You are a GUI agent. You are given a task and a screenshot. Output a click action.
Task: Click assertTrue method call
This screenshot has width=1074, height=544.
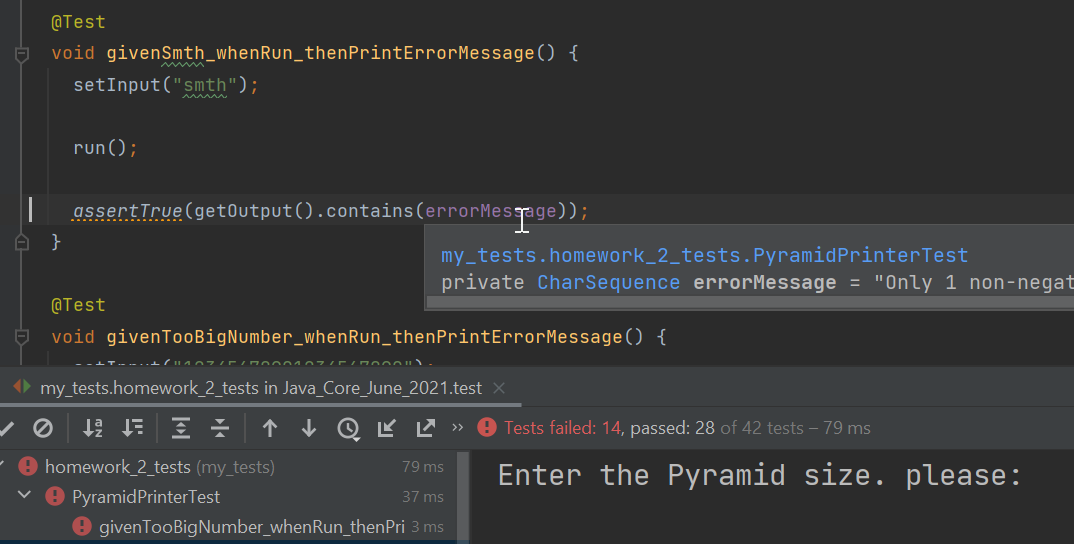127,211
